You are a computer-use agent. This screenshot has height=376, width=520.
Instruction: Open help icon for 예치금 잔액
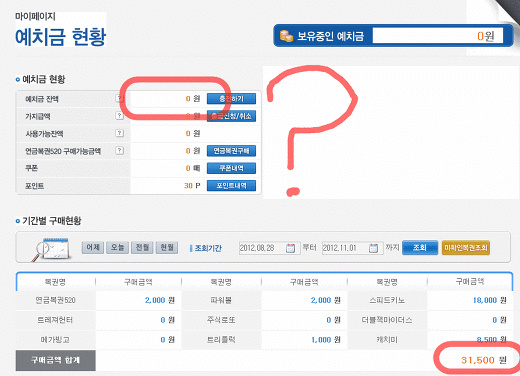click(x=119, y=98)
